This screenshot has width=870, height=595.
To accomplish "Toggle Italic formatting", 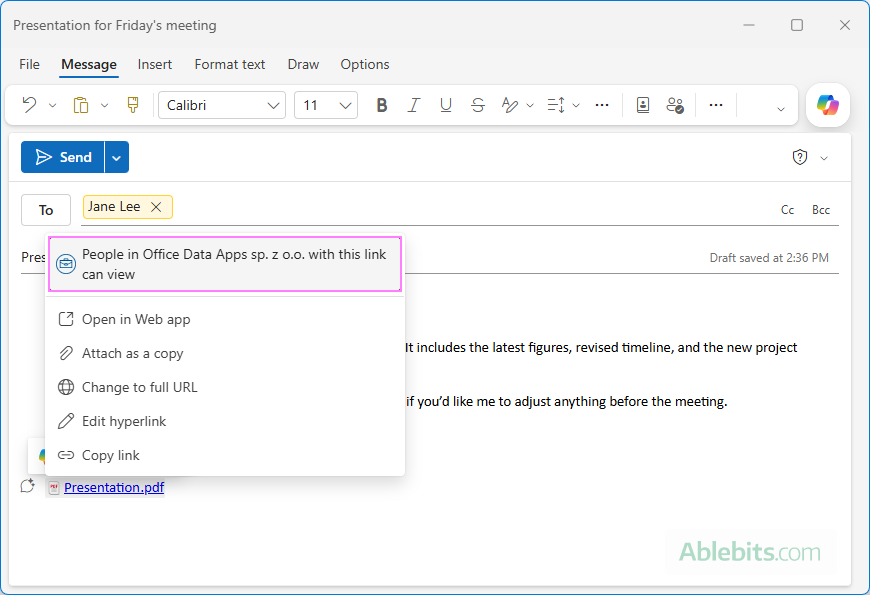I will (x=413, y=105).
